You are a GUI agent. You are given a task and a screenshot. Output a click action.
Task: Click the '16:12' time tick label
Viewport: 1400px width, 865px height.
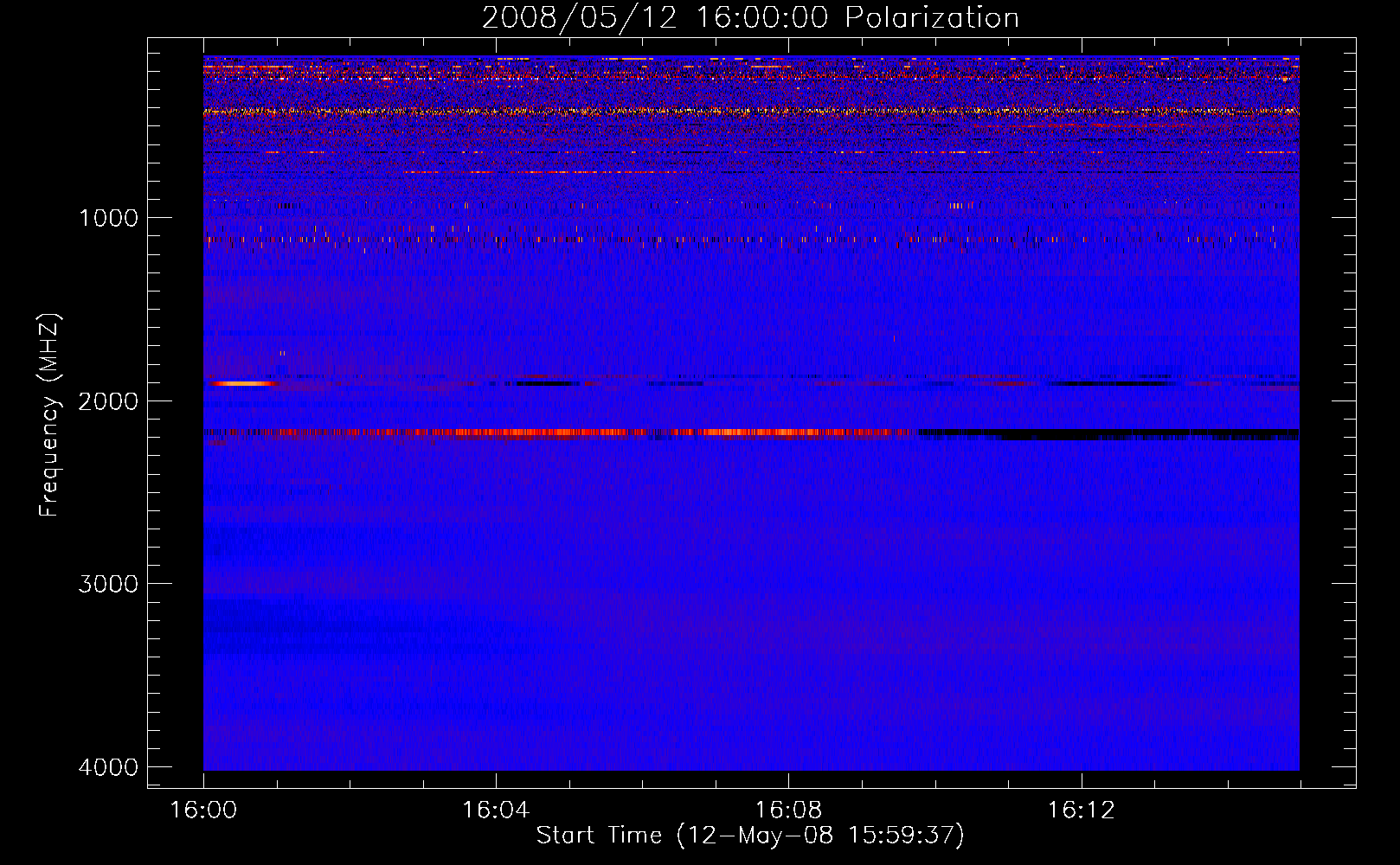(1082, 811)
